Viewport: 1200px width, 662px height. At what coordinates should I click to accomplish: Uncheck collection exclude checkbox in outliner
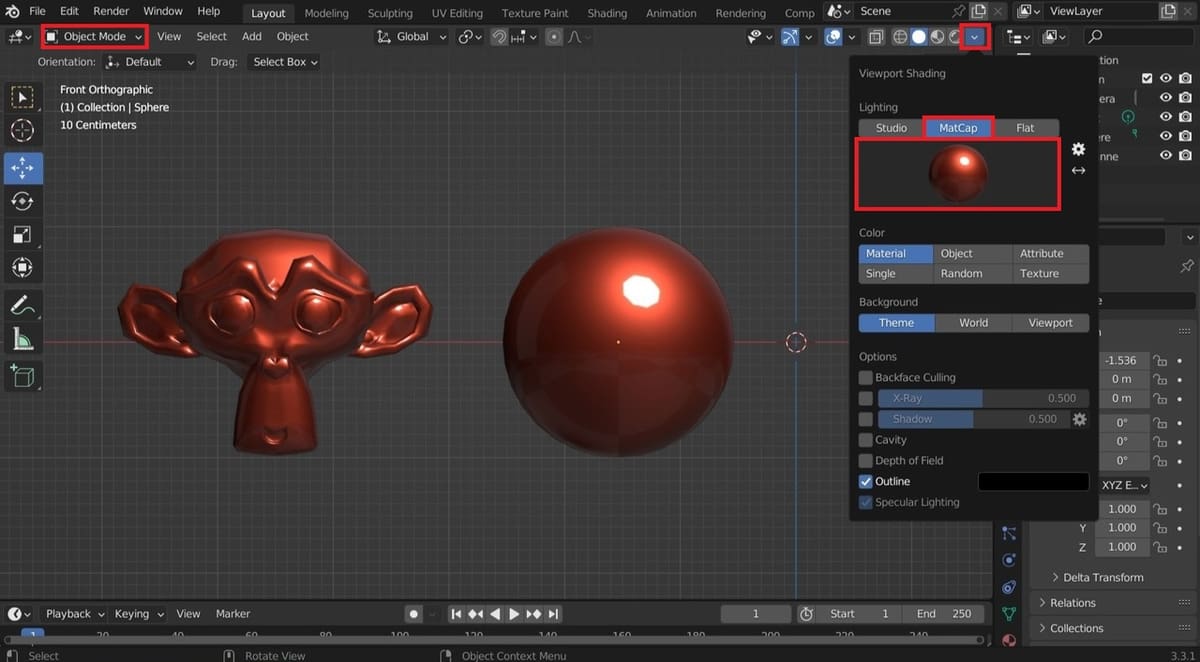click(1148, 78)
